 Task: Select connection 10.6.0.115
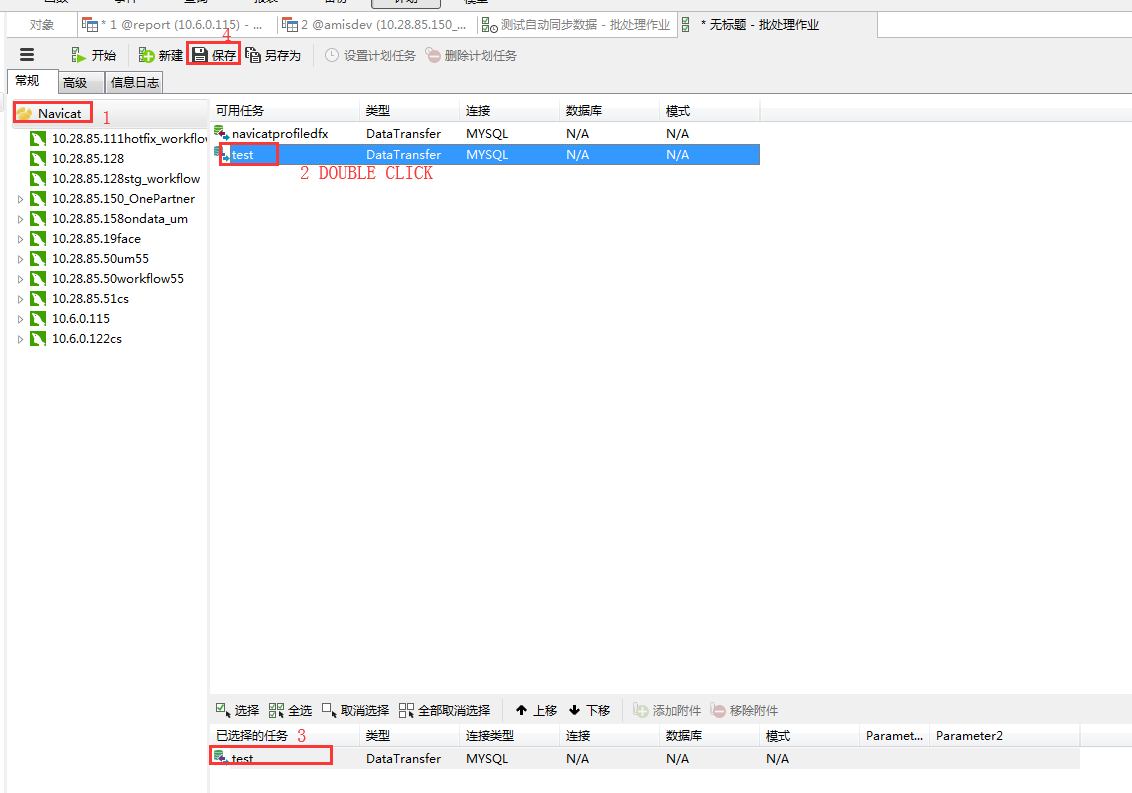coord(70,318)
